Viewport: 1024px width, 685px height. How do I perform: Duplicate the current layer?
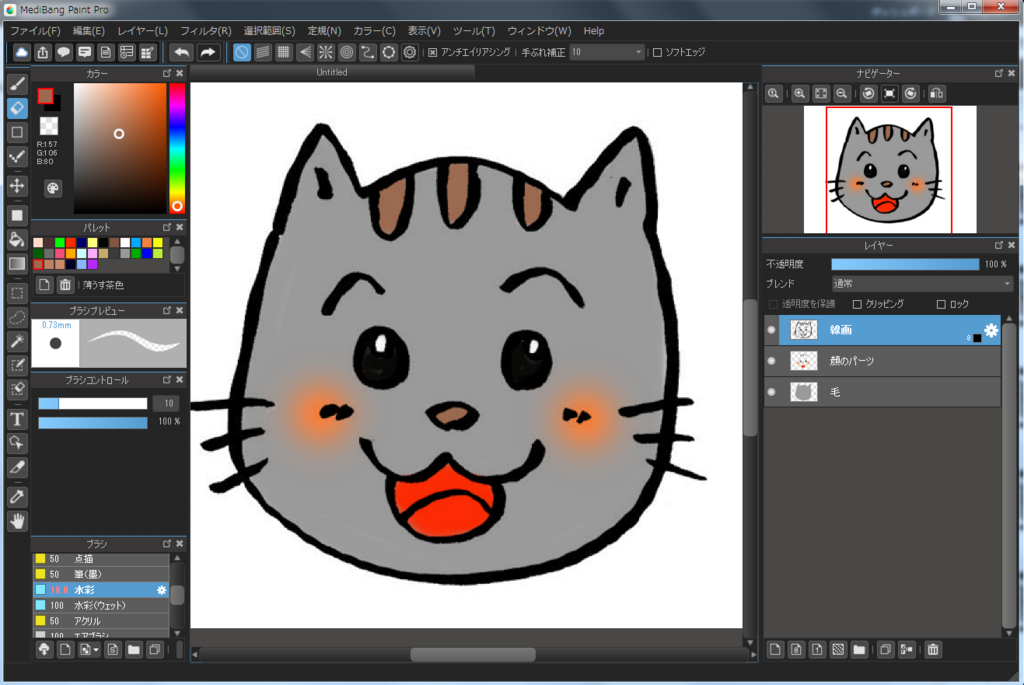[x=885, y=649]
